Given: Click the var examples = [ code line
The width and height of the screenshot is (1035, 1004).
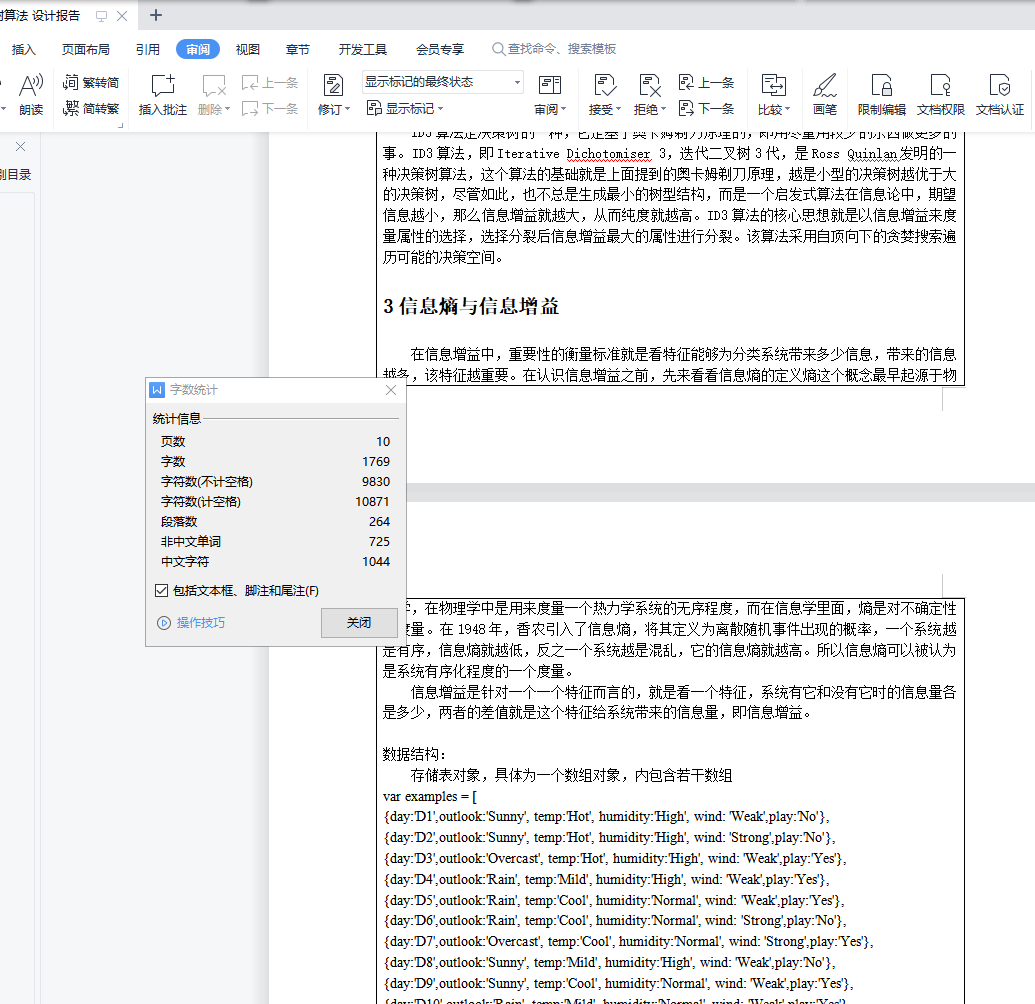Looking at the screenshot, I should (430, 797).
